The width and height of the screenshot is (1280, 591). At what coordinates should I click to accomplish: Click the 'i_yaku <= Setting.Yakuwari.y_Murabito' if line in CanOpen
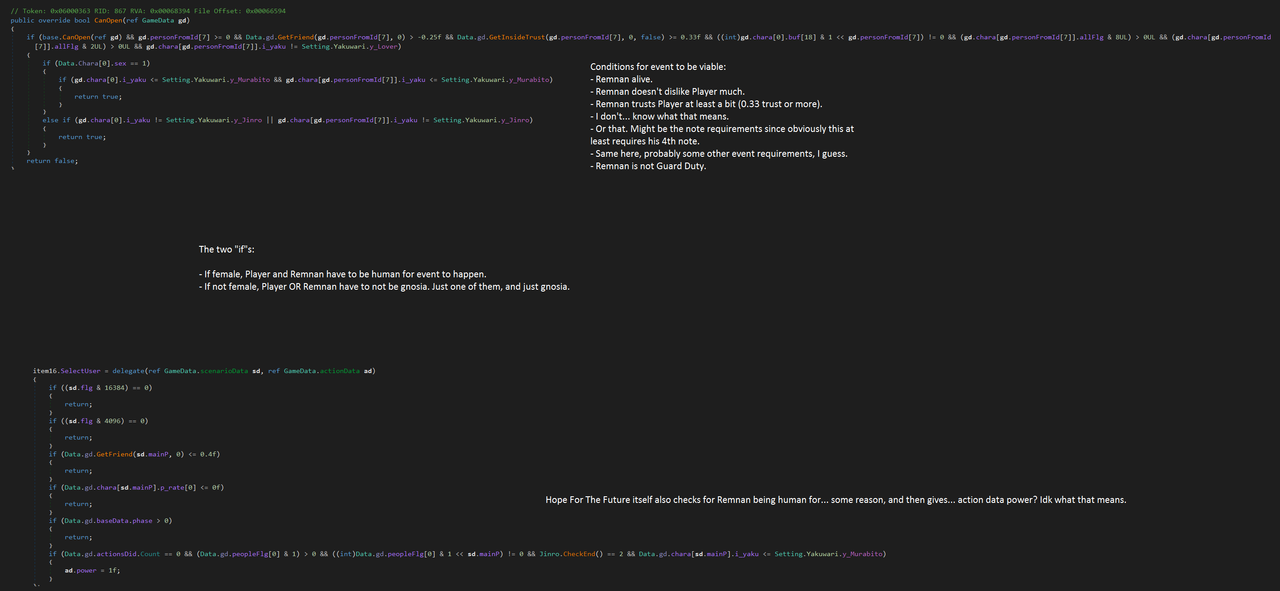305,79
